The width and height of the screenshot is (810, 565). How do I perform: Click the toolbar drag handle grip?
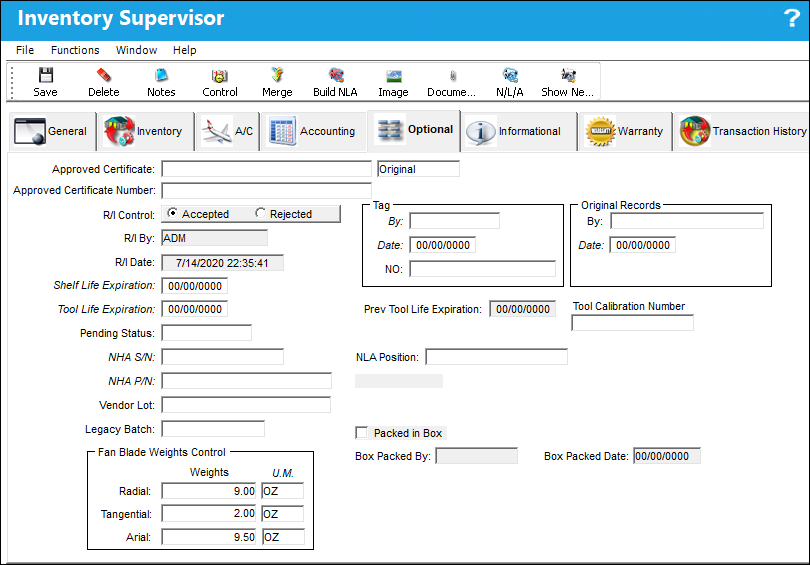pyautogui.click(x=12, y=82)
